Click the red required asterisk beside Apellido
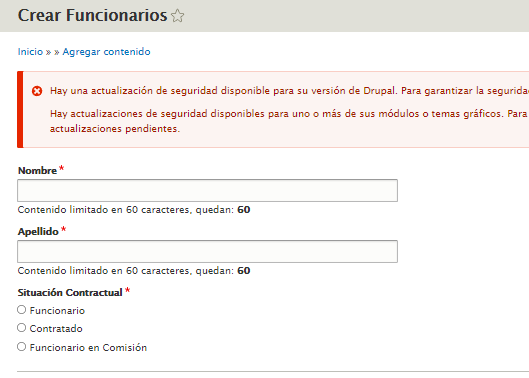Screen dimensions: 529x378 pyautogui.click(x=63, y=229)
